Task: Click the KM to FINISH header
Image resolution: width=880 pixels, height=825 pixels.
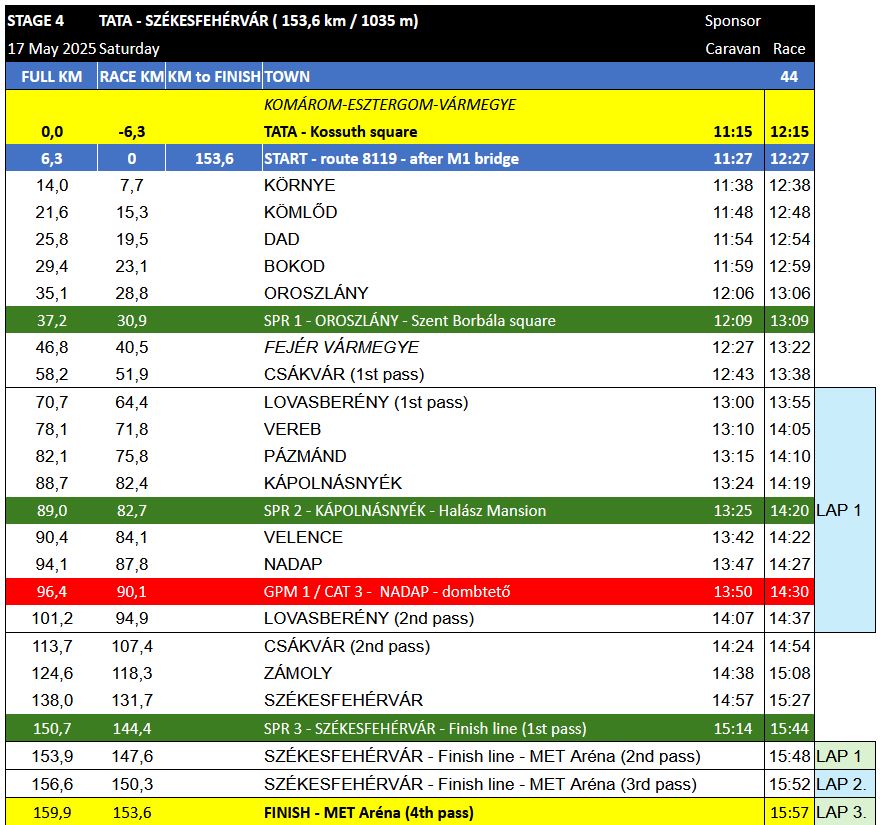Action: pyautogui.click(x=213, y=76)
